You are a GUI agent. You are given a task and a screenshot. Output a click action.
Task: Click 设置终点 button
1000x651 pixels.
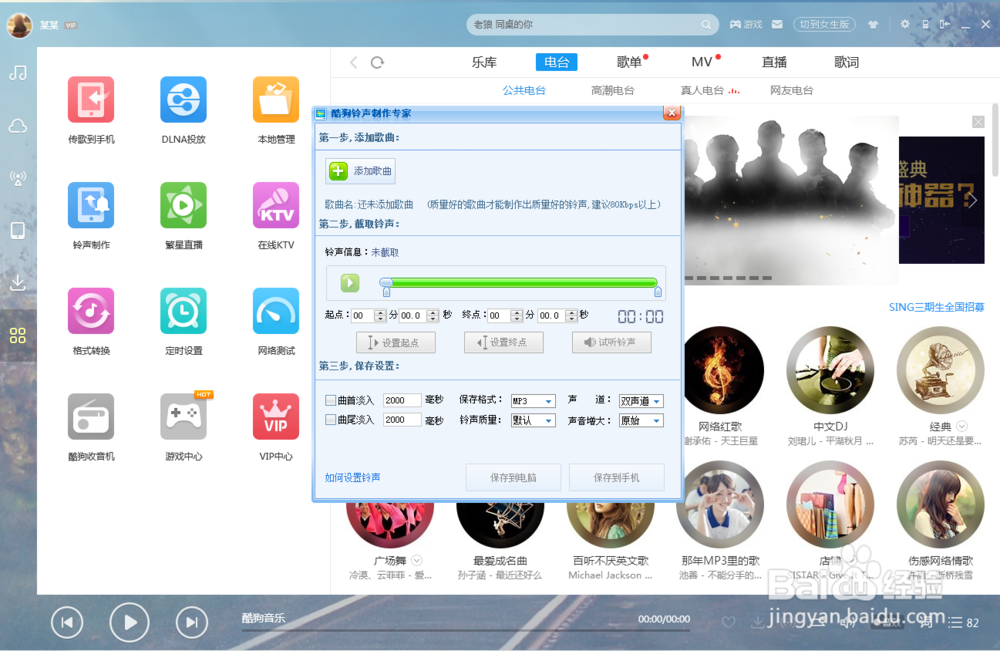(x=504, y=342)
